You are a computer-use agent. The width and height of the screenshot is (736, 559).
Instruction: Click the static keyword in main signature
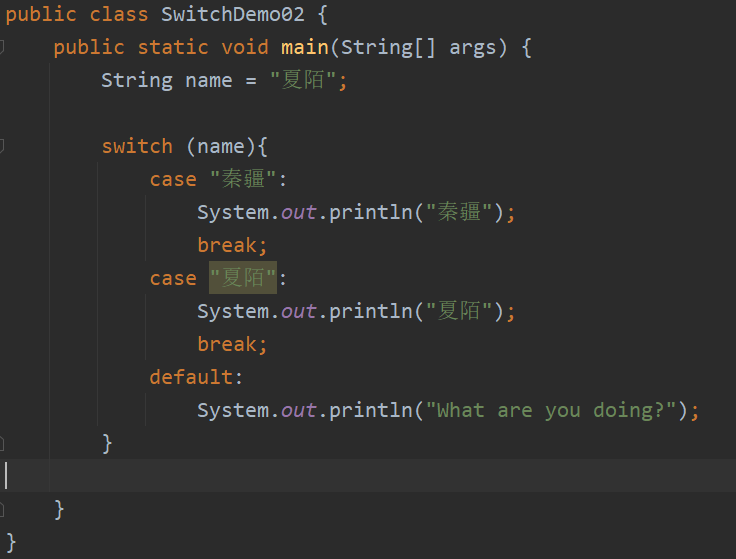[x=173, y=47]
